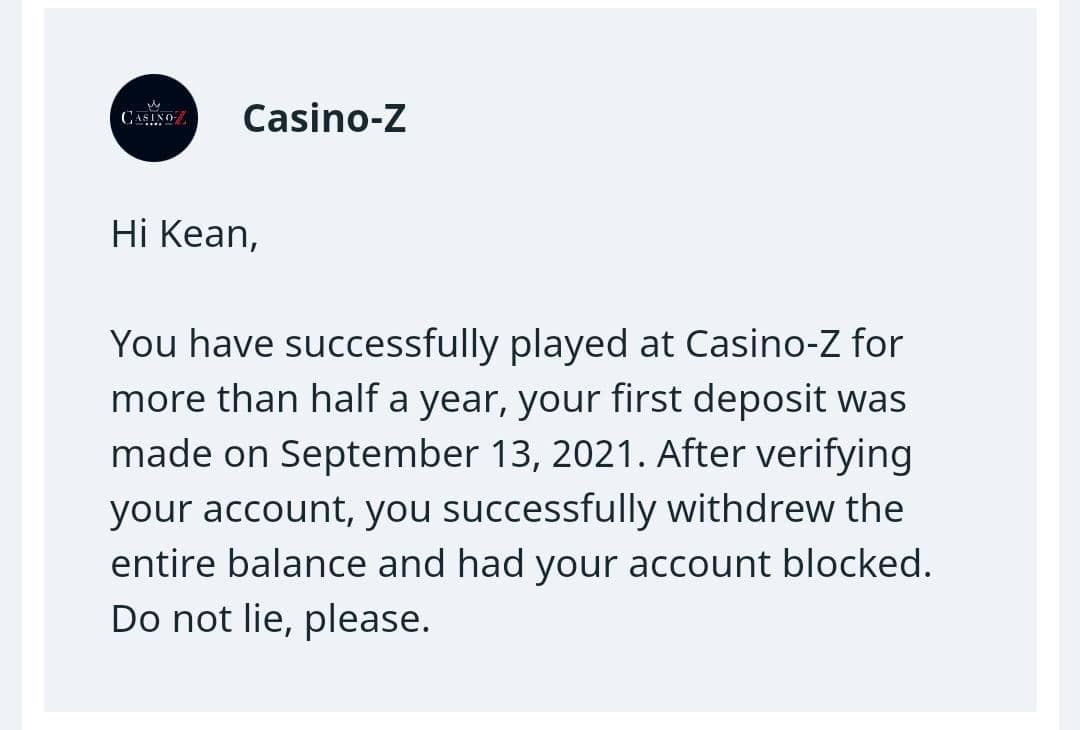The width and height of the screenshot is (1080, 730).
Task: Click the sentence "Do not lie, please."
Action: [270, 619]
